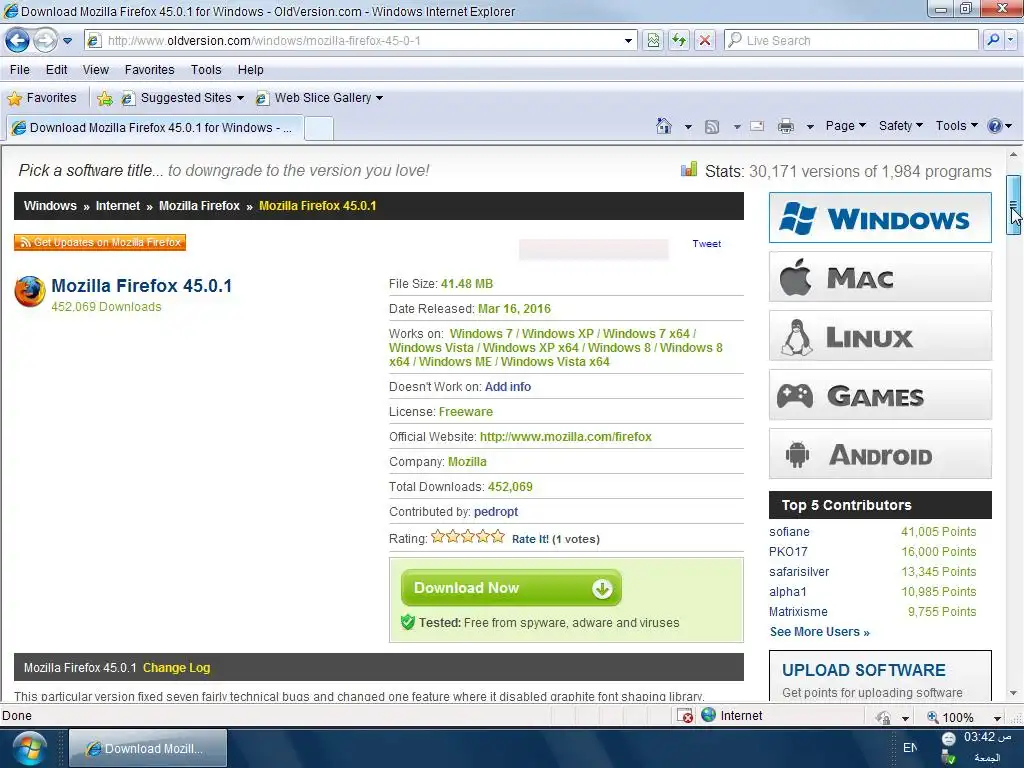The image size is (1024, 768).
Task: Go back with the browser Back arrow
Action: point(18,40)
